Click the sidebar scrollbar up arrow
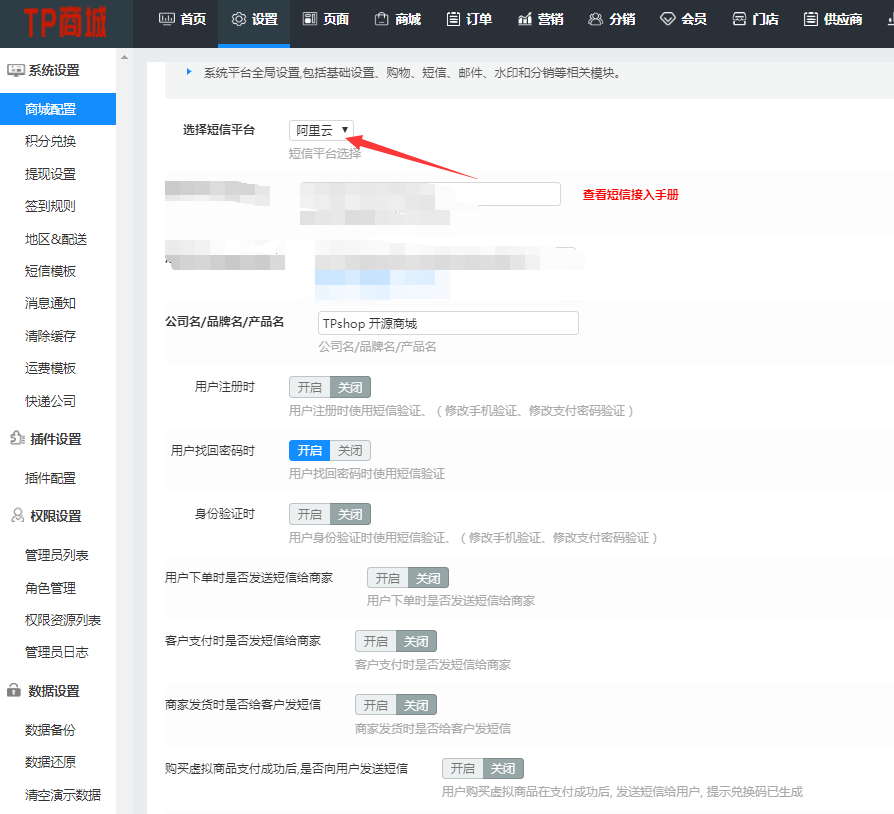The height and width of the screenshot is (814, 894). pyautogui.click(x=124, y=58)
